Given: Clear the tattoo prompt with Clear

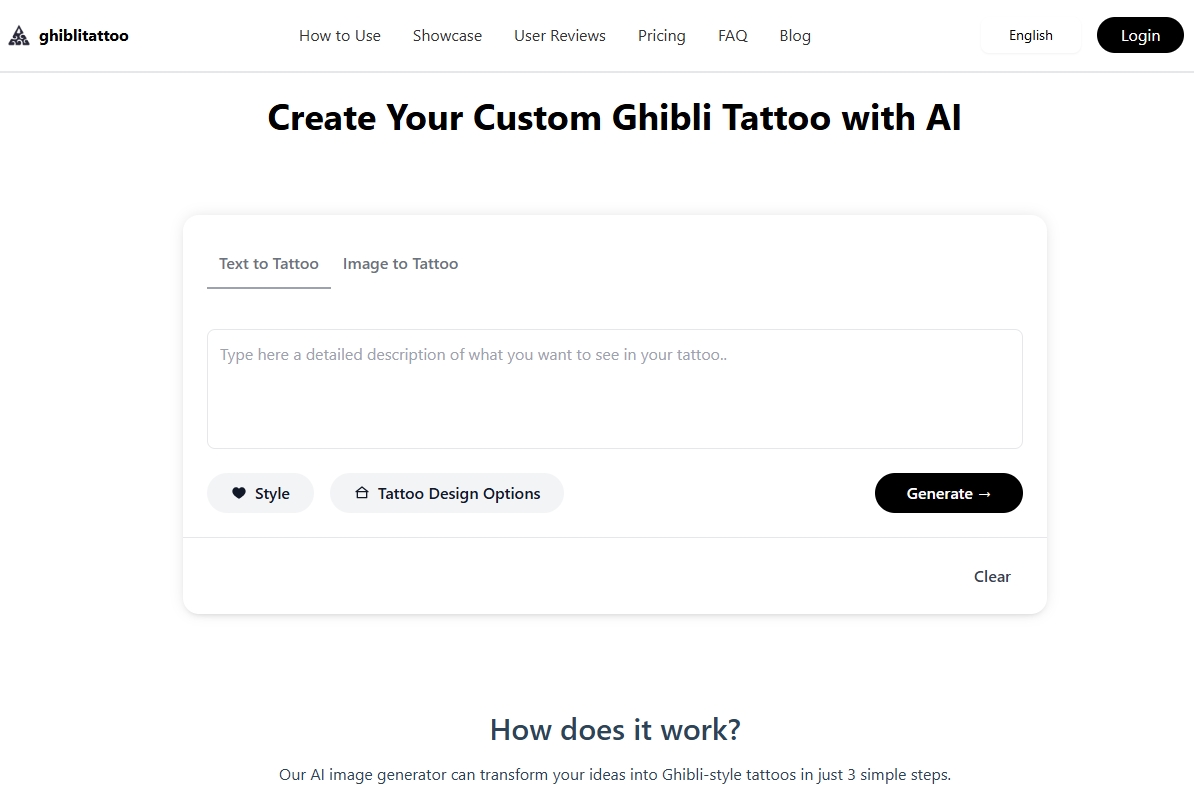Looking at the screenshot, I should pos(992,576).
